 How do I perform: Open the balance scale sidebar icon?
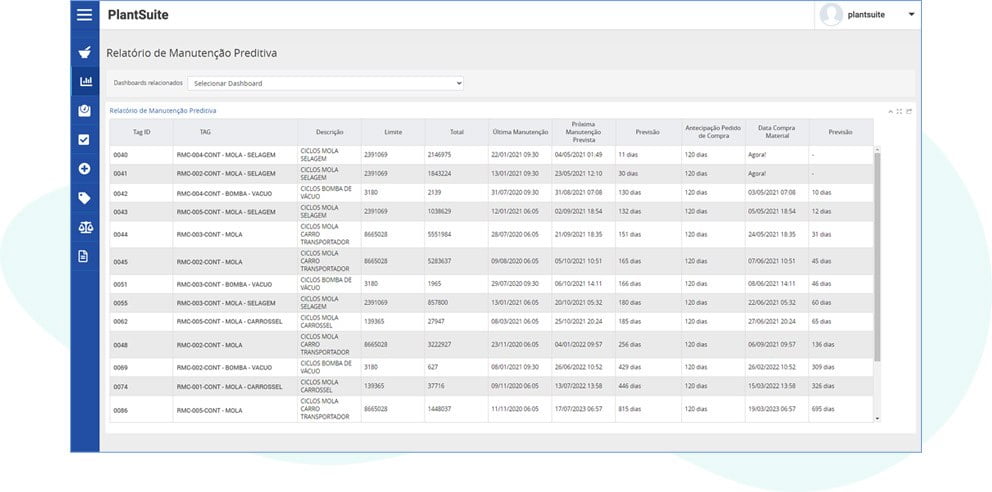85,228
